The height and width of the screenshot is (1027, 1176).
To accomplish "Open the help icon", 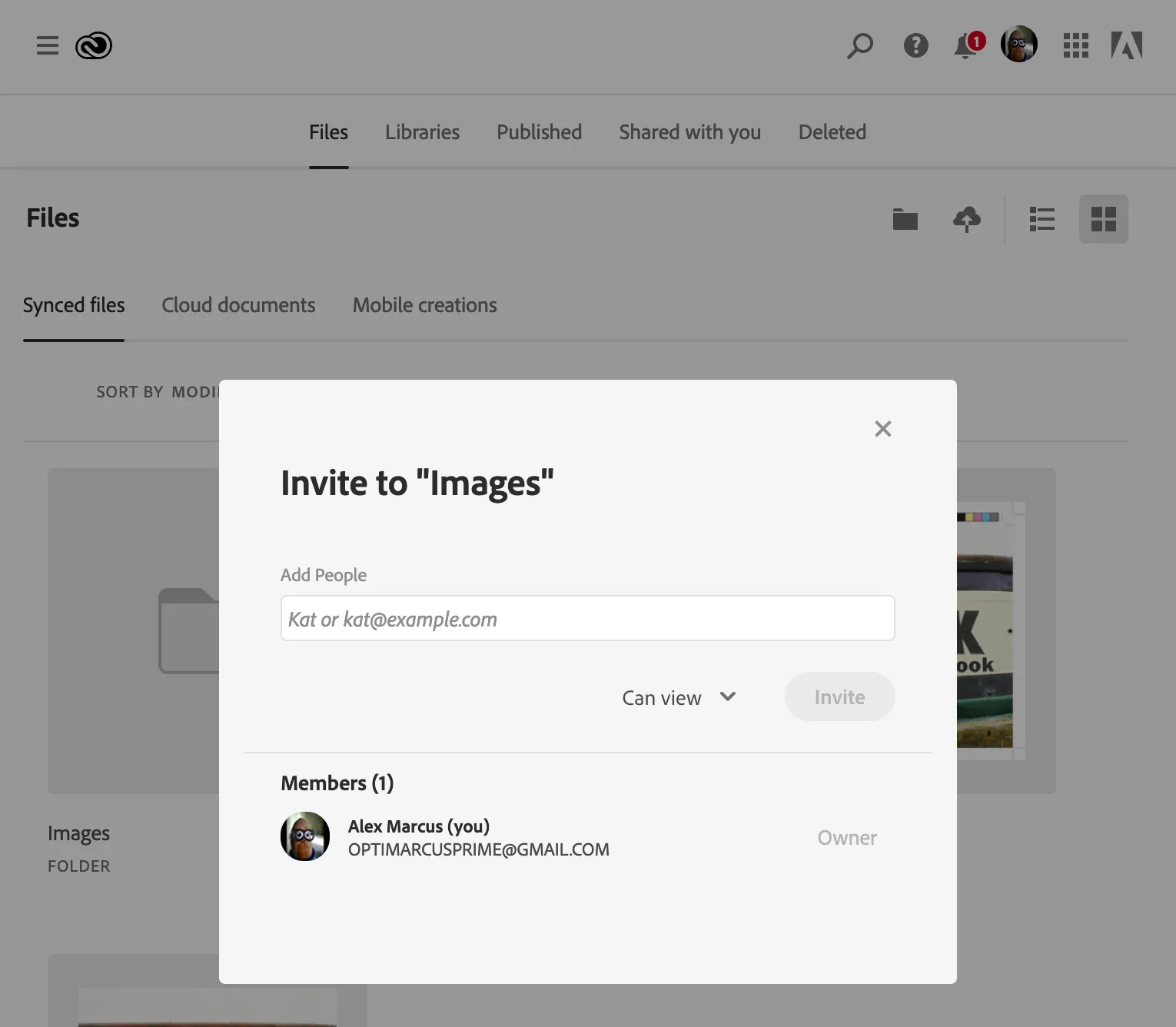I will (x=915, y=46).
